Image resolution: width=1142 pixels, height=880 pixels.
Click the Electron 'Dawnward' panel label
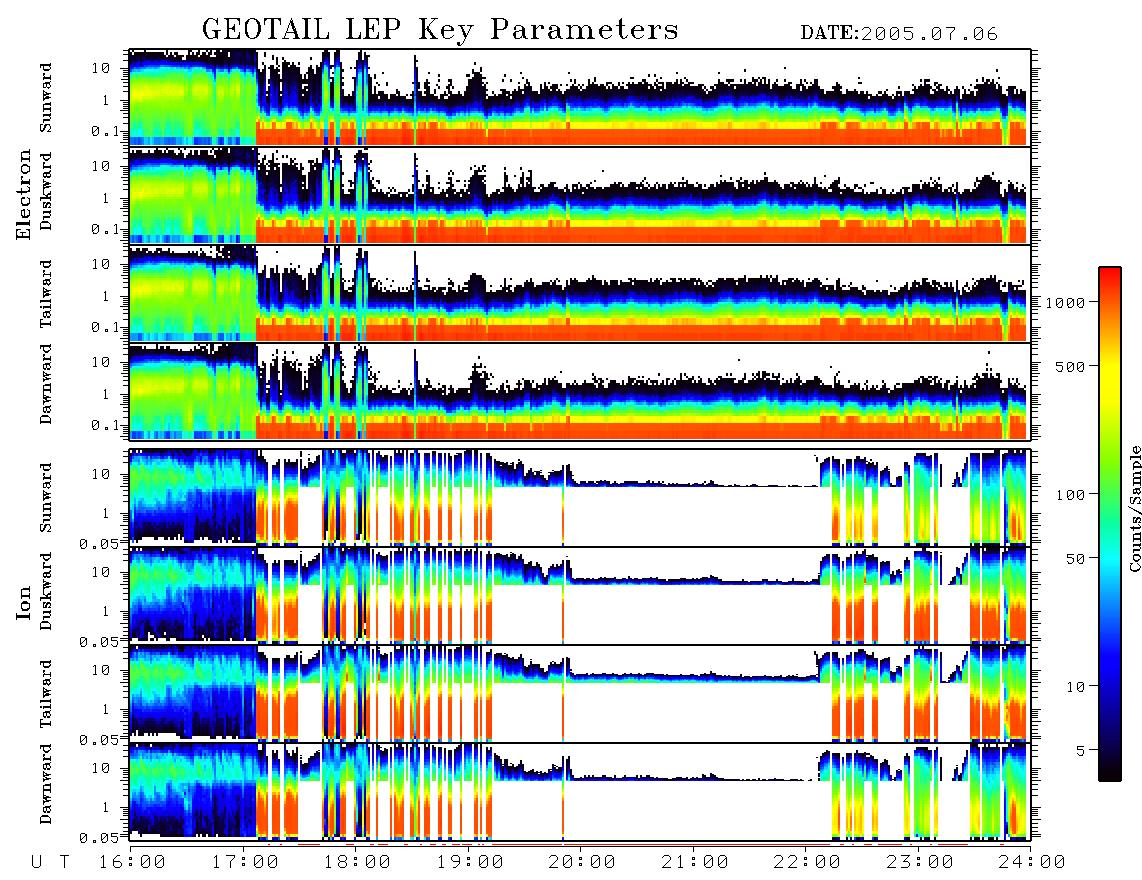(x=46, y=385)
